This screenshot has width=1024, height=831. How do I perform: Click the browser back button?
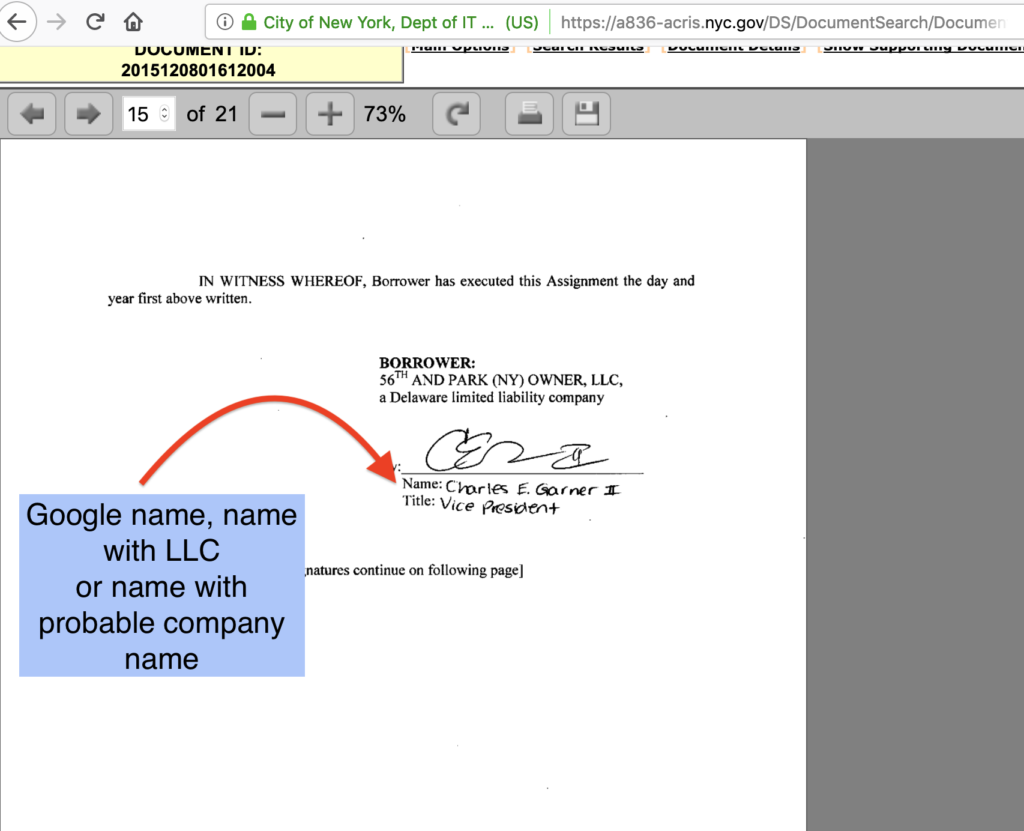[18, 21]
